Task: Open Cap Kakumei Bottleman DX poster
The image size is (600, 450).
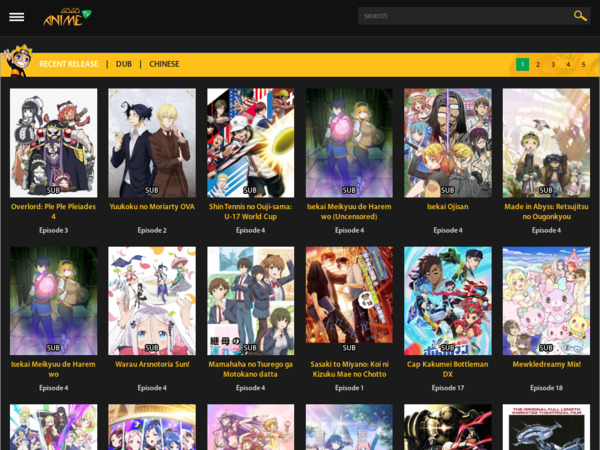Action: pyautogui.click(x=448, y=300)
